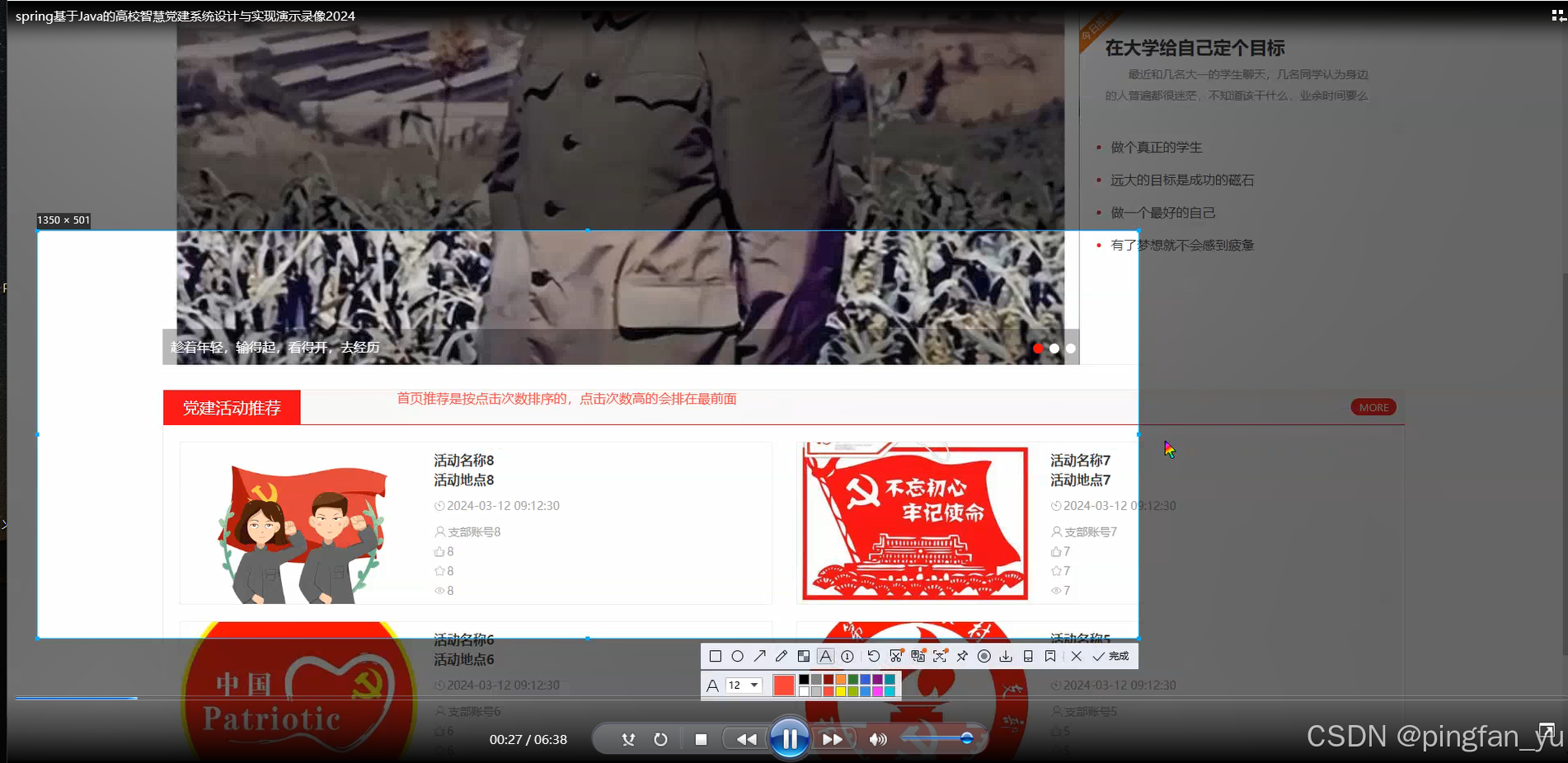Adjust the volume slider handle
This screenshot has height=763, width=1568.
click(x=967, y=738)
